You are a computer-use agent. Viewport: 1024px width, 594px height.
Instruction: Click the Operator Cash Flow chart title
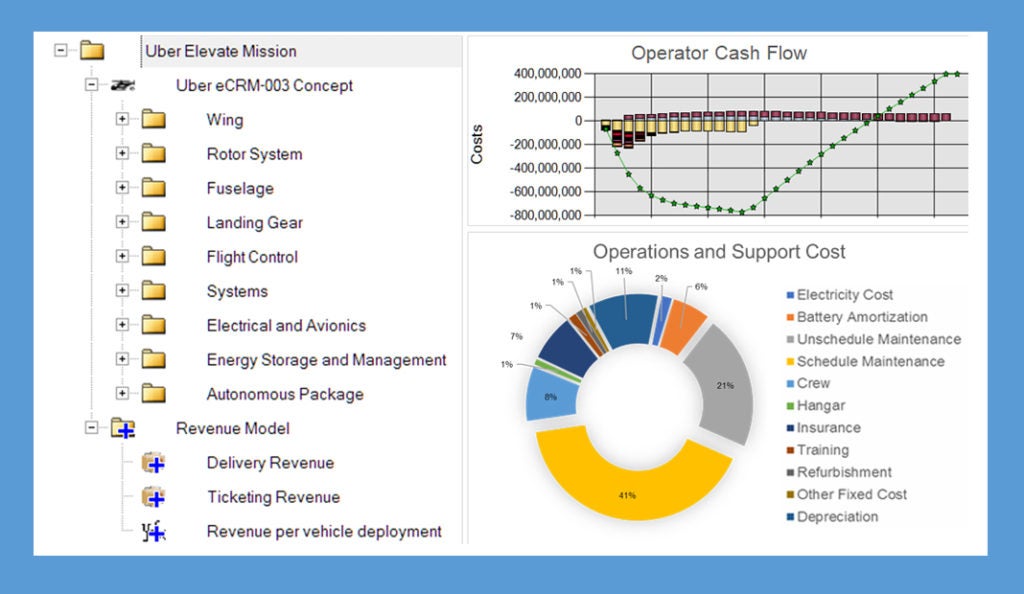tap(718, 53)
